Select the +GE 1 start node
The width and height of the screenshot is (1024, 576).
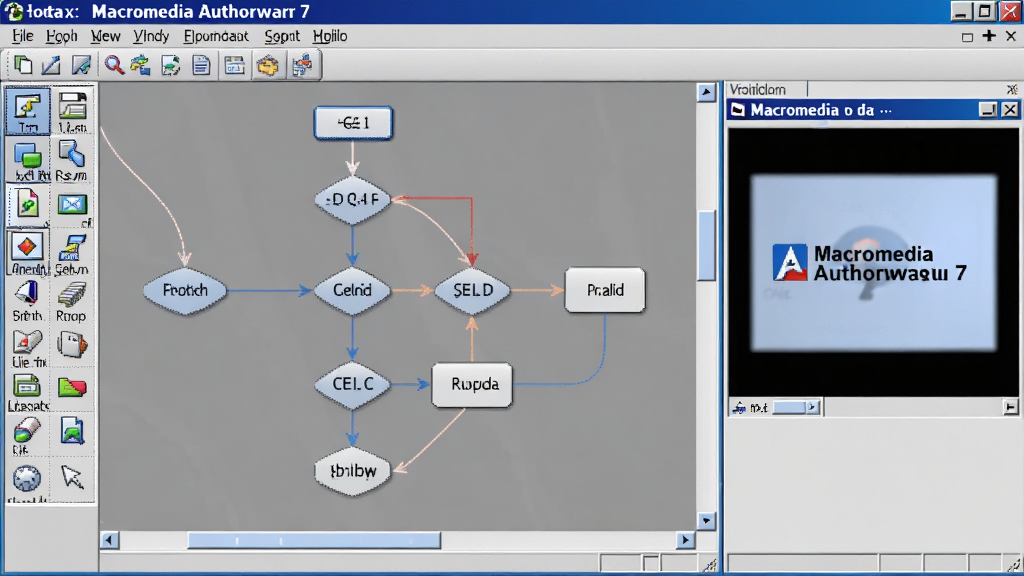[x=353, y=123]
